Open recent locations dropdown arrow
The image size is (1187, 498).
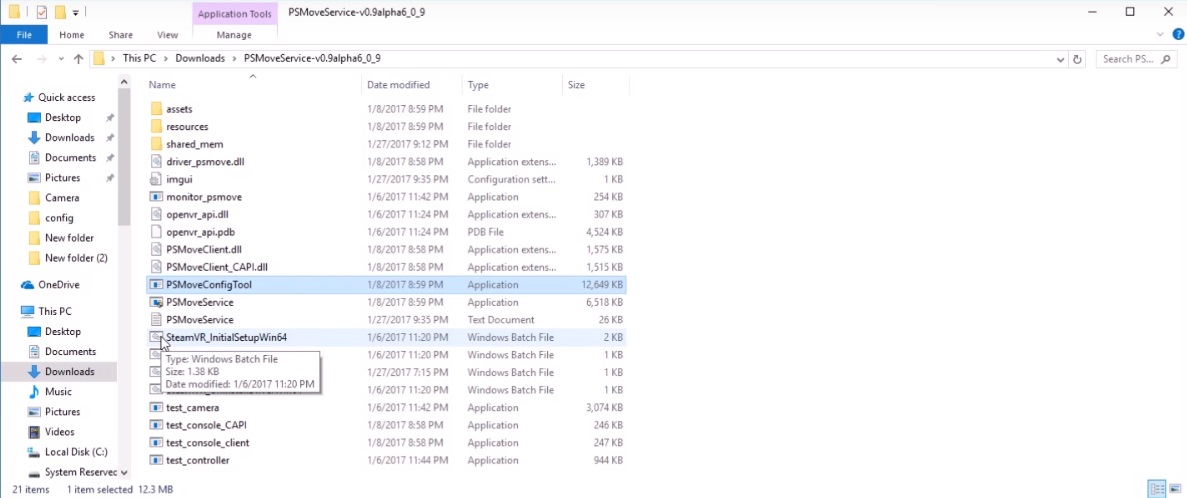(x=61, y=58)
